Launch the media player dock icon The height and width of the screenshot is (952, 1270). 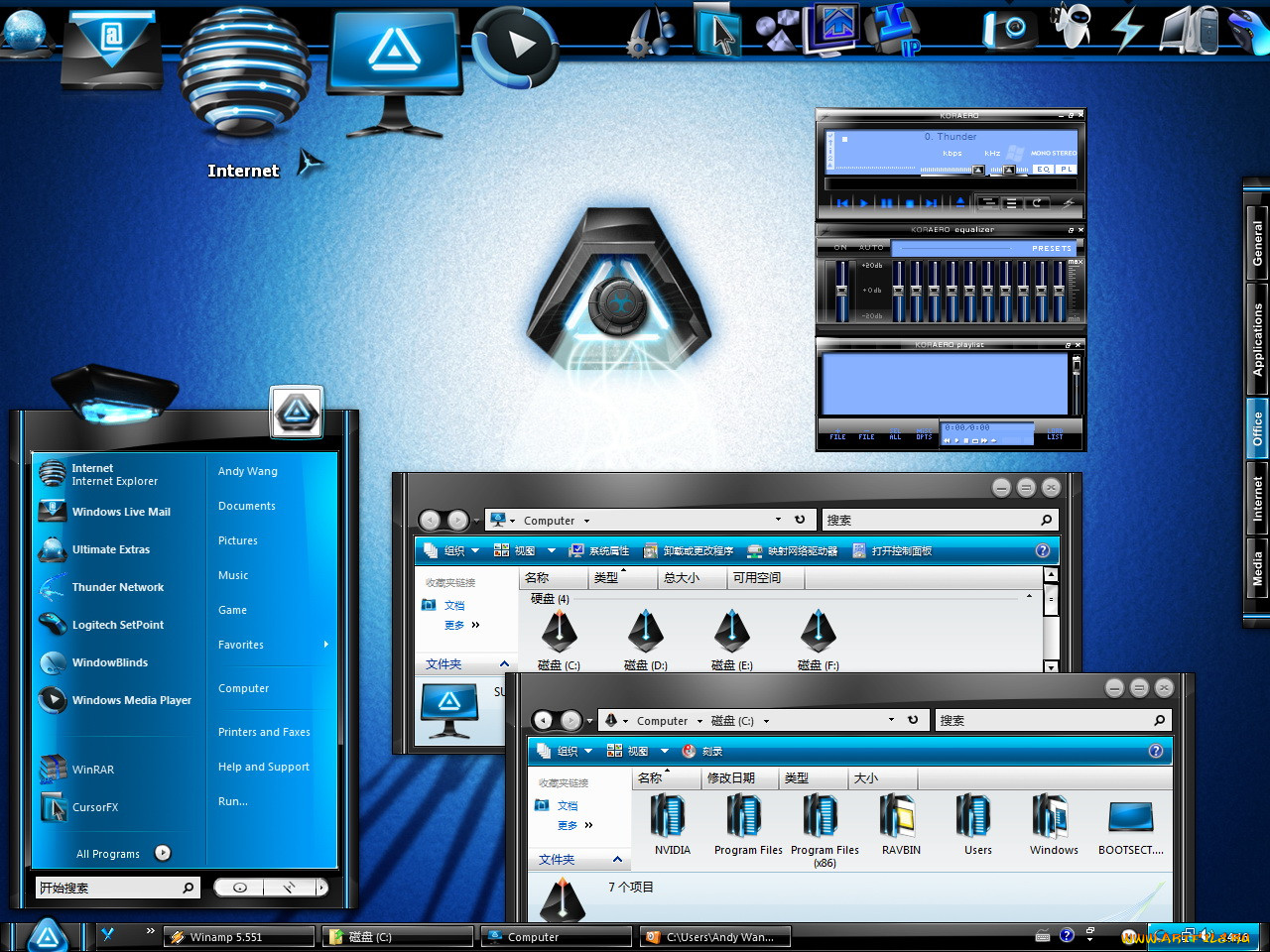[515, 46]
